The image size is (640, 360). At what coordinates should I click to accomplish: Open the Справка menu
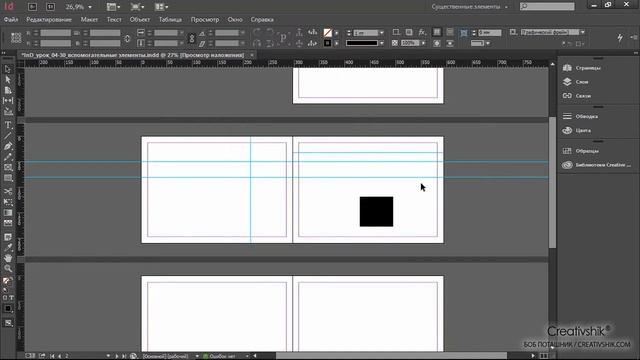[262, 20]
